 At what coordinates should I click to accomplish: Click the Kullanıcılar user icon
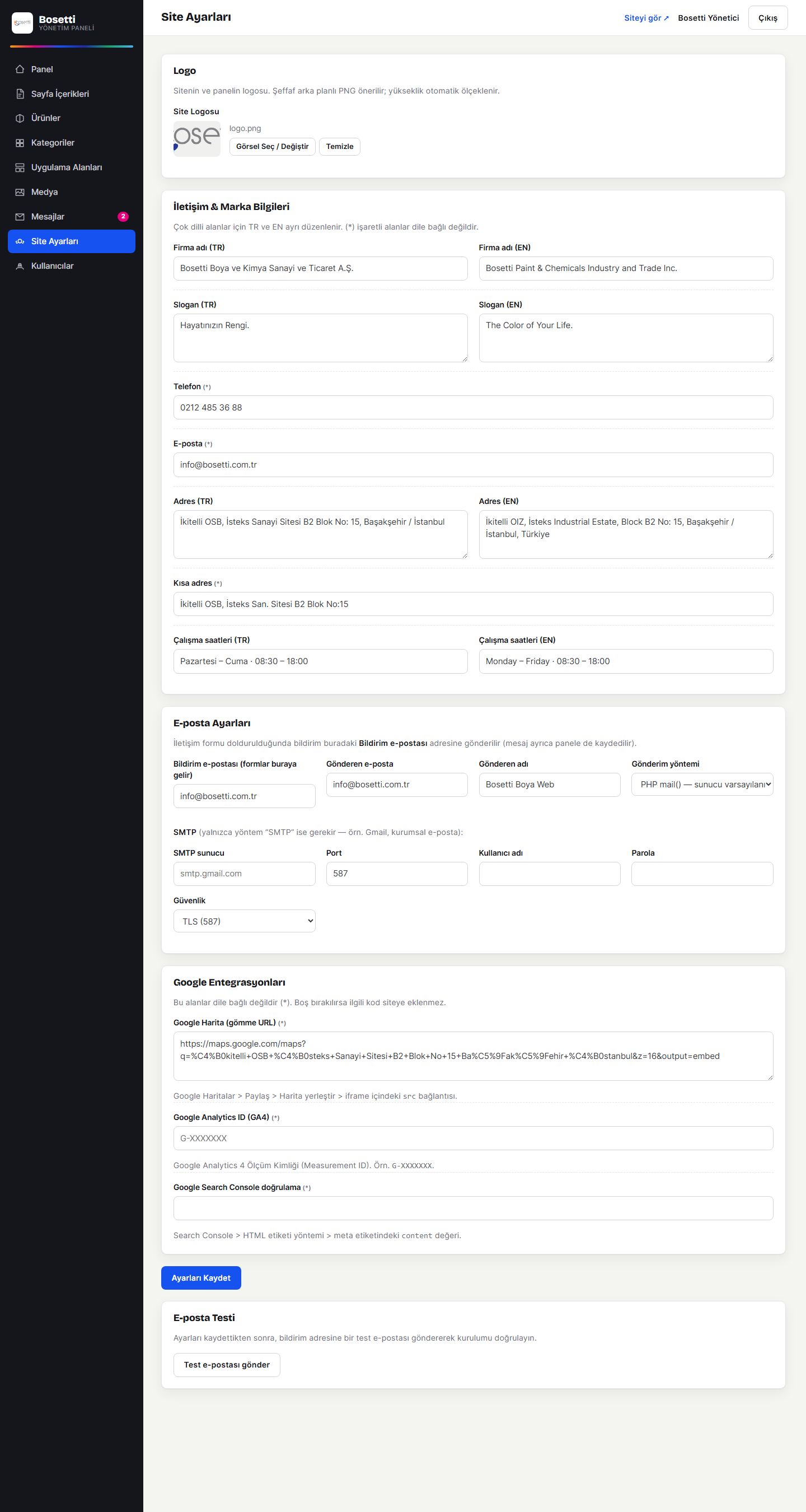point(20,267)
